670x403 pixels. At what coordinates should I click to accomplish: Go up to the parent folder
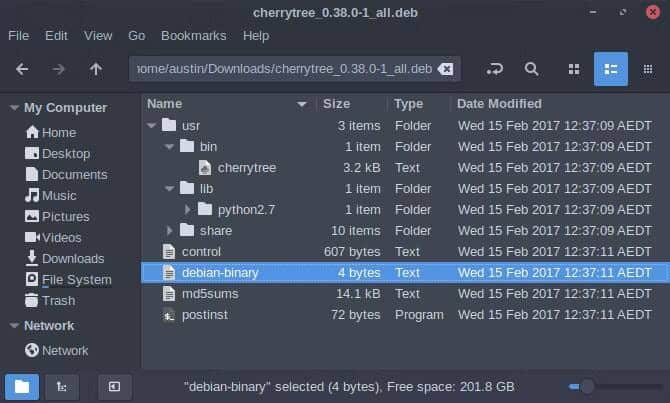pyautogui.click(x=96, y=69)
